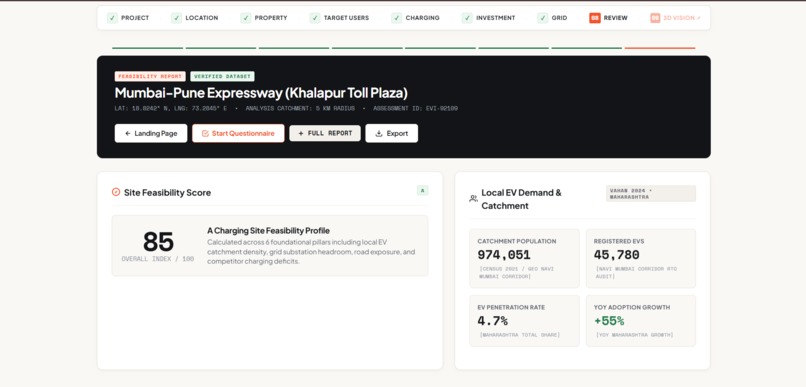The height and width of the screenshot is (387, 806).
Task: Go back to Landing Page
Action: [x=151, y=133]
